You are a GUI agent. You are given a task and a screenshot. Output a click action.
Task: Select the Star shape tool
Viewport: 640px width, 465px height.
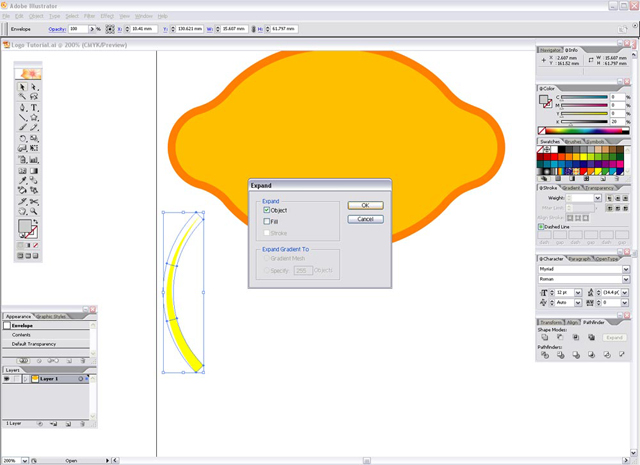click(x=34, y=118)
